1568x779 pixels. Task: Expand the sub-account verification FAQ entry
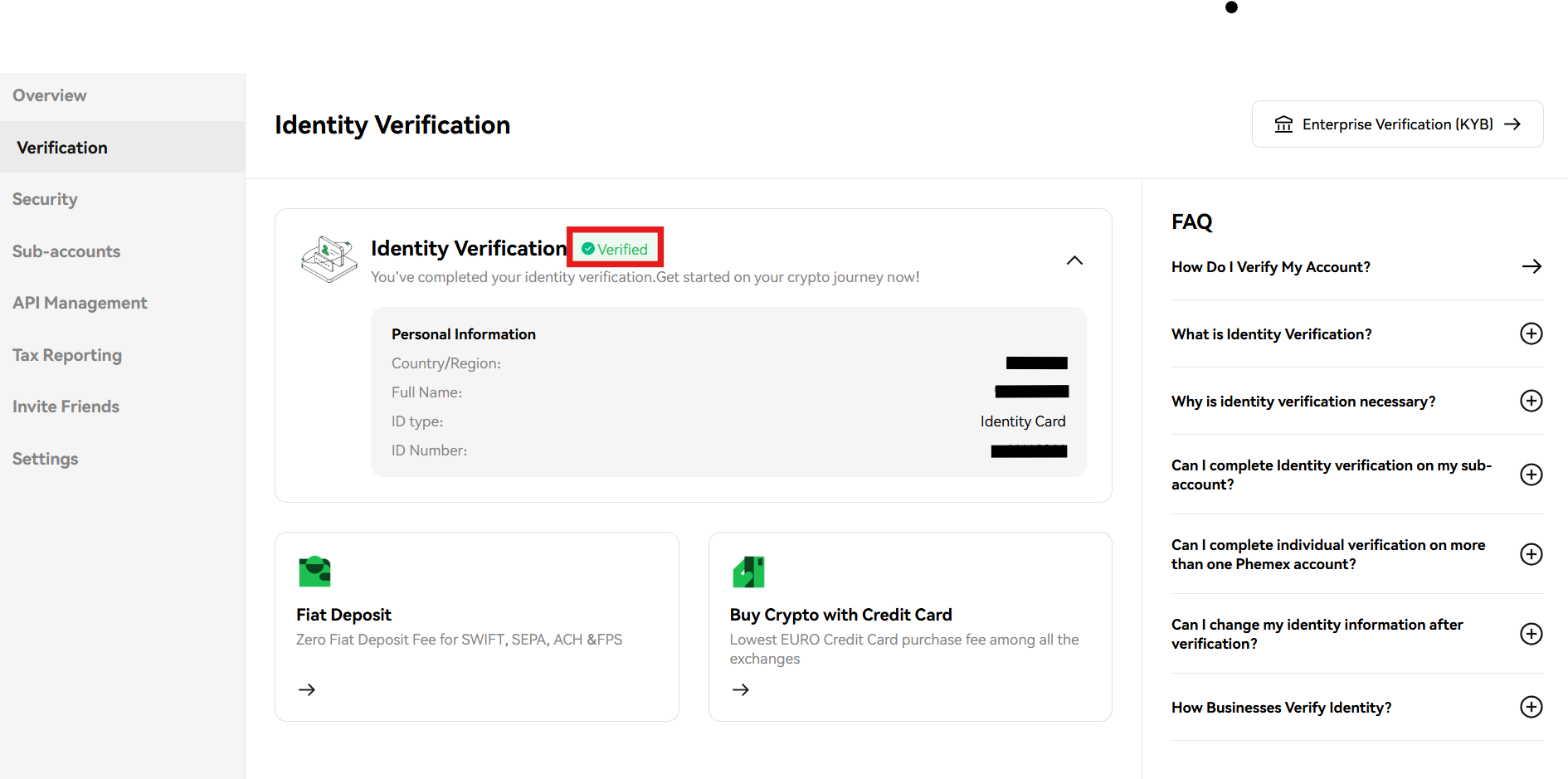coord(1531,475)
